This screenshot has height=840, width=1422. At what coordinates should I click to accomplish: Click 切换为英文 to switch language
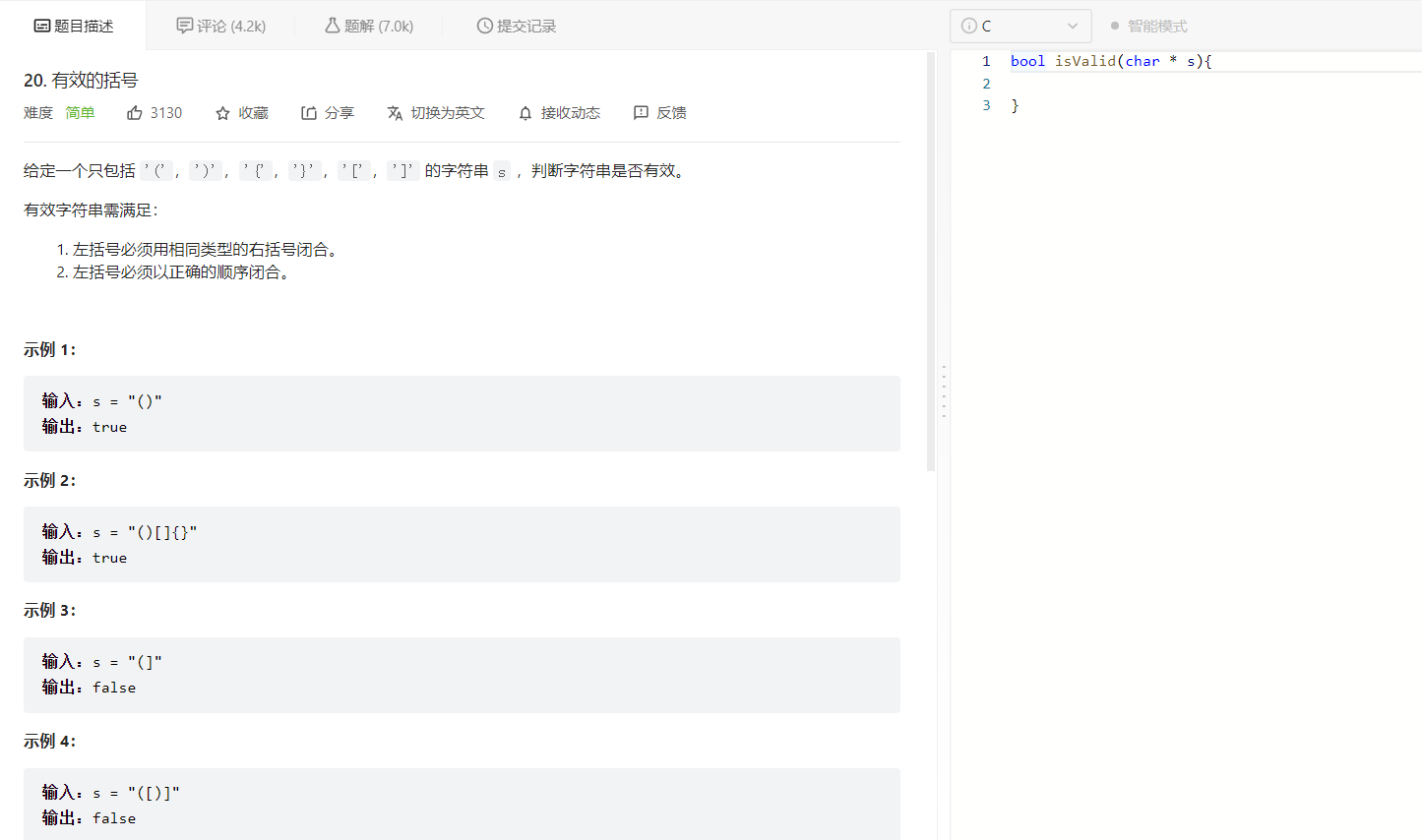448,113
